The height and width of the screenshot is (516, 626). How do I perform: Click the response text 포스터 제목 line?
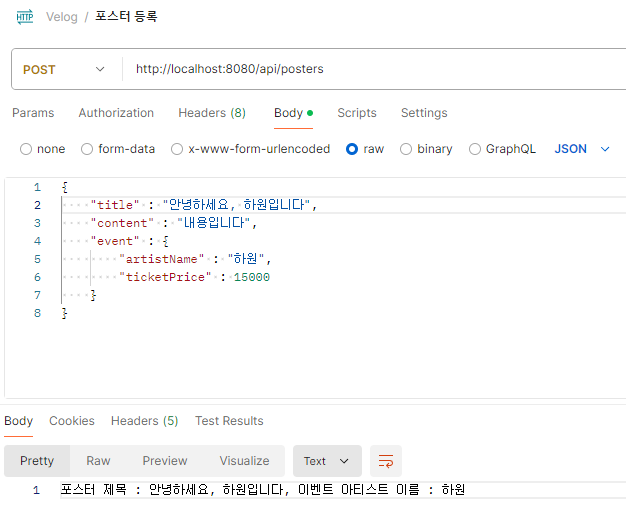click(263, 490)
